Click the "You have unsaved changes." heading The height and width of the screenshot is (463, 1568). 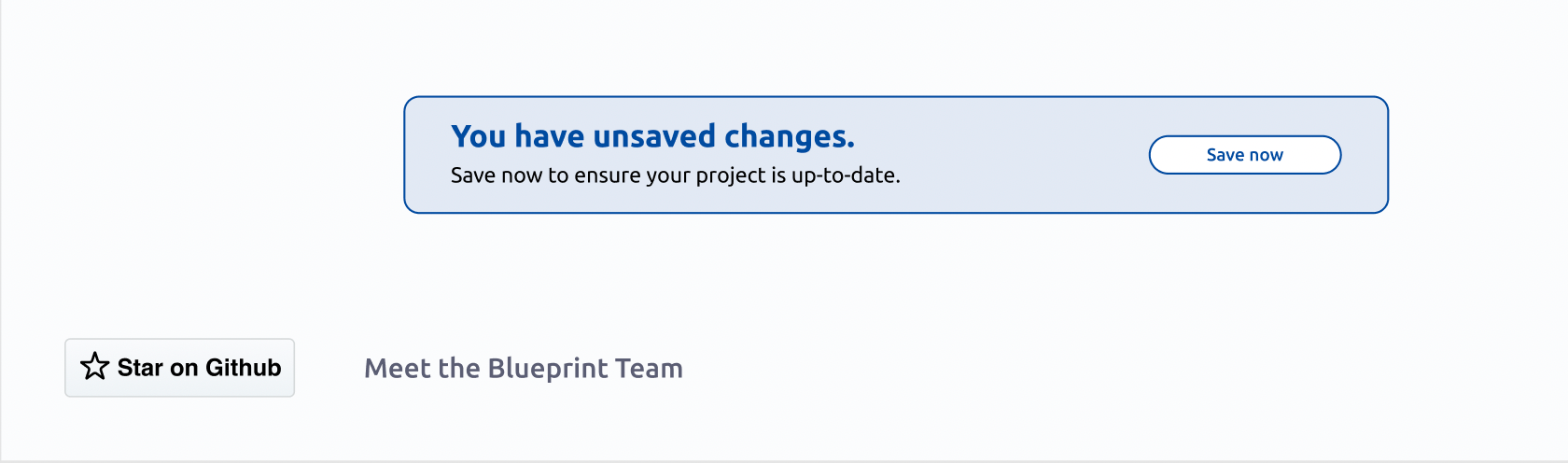[652, 136]
